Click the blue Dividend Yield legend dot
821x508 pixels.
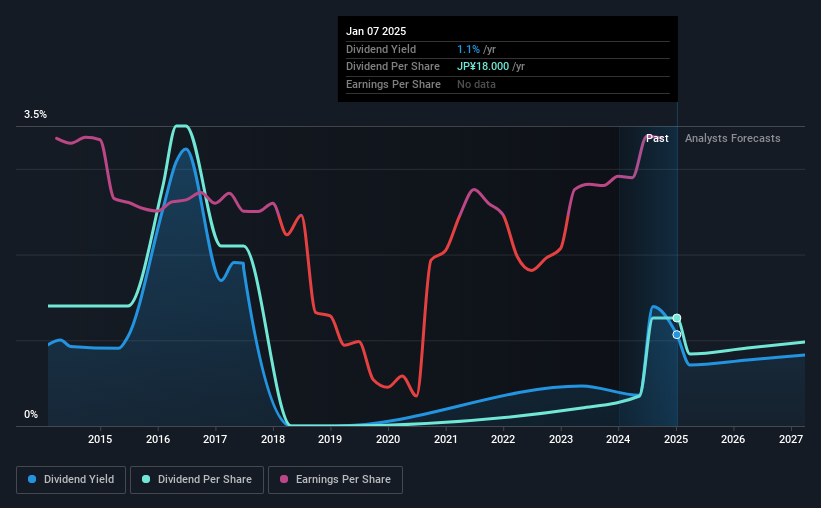(x=33, y=480)
